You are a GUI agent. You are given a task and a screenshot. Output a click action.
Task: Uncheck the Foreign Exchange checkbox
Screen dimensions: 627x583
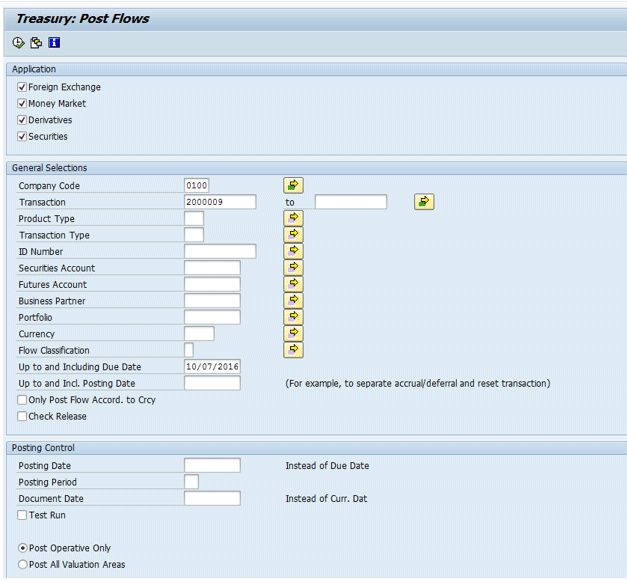coord(22,88)
